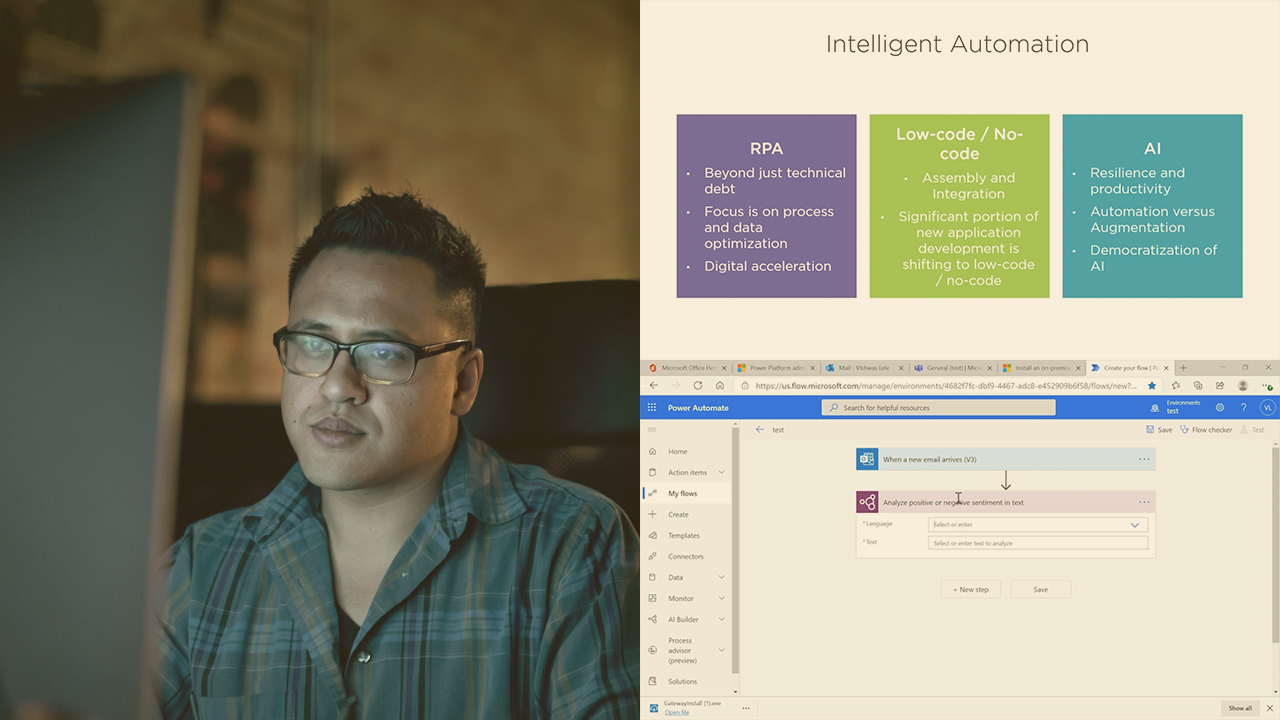Collapse the left navigation hamburger menu
1280x720 pixels.
652,430
